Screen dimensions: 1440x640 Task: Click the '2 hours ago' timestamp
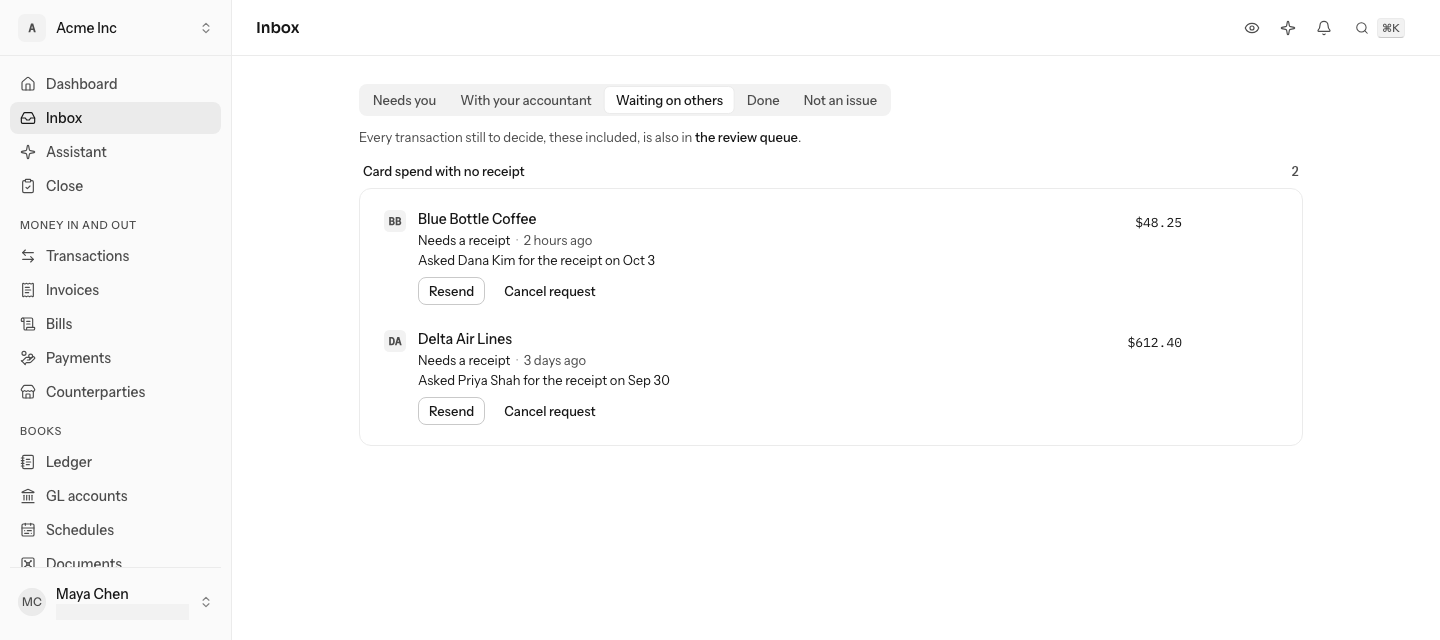point(558,240)
